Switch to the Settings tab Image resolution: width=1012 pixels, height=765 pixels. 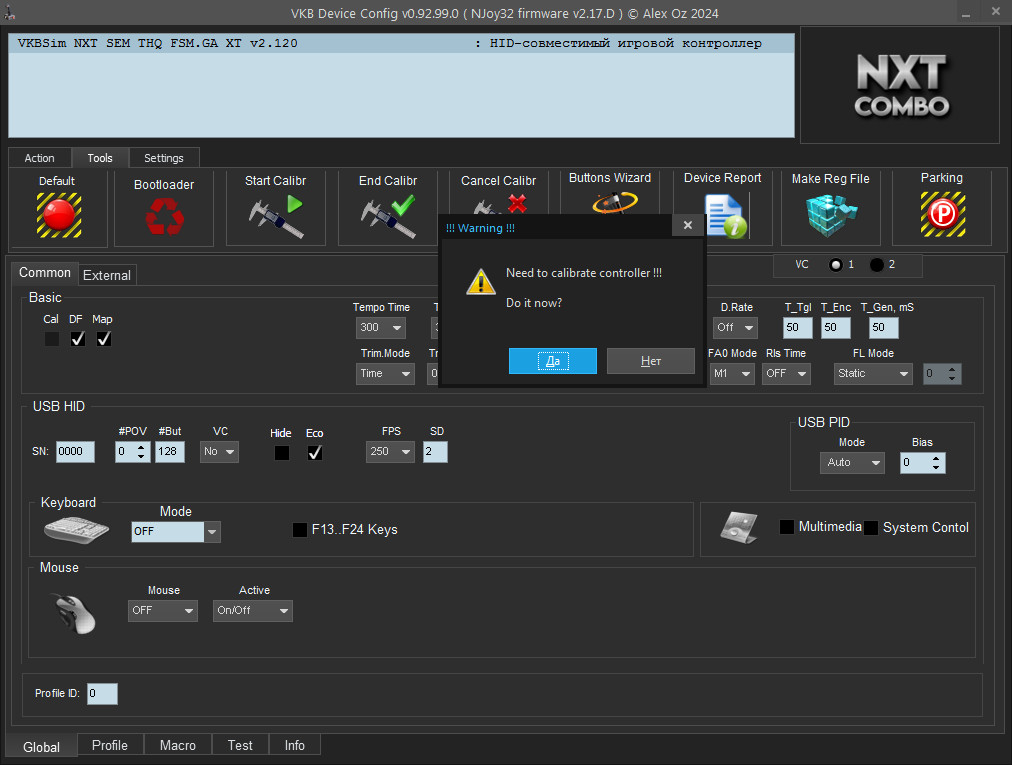[x=164, y=158]
